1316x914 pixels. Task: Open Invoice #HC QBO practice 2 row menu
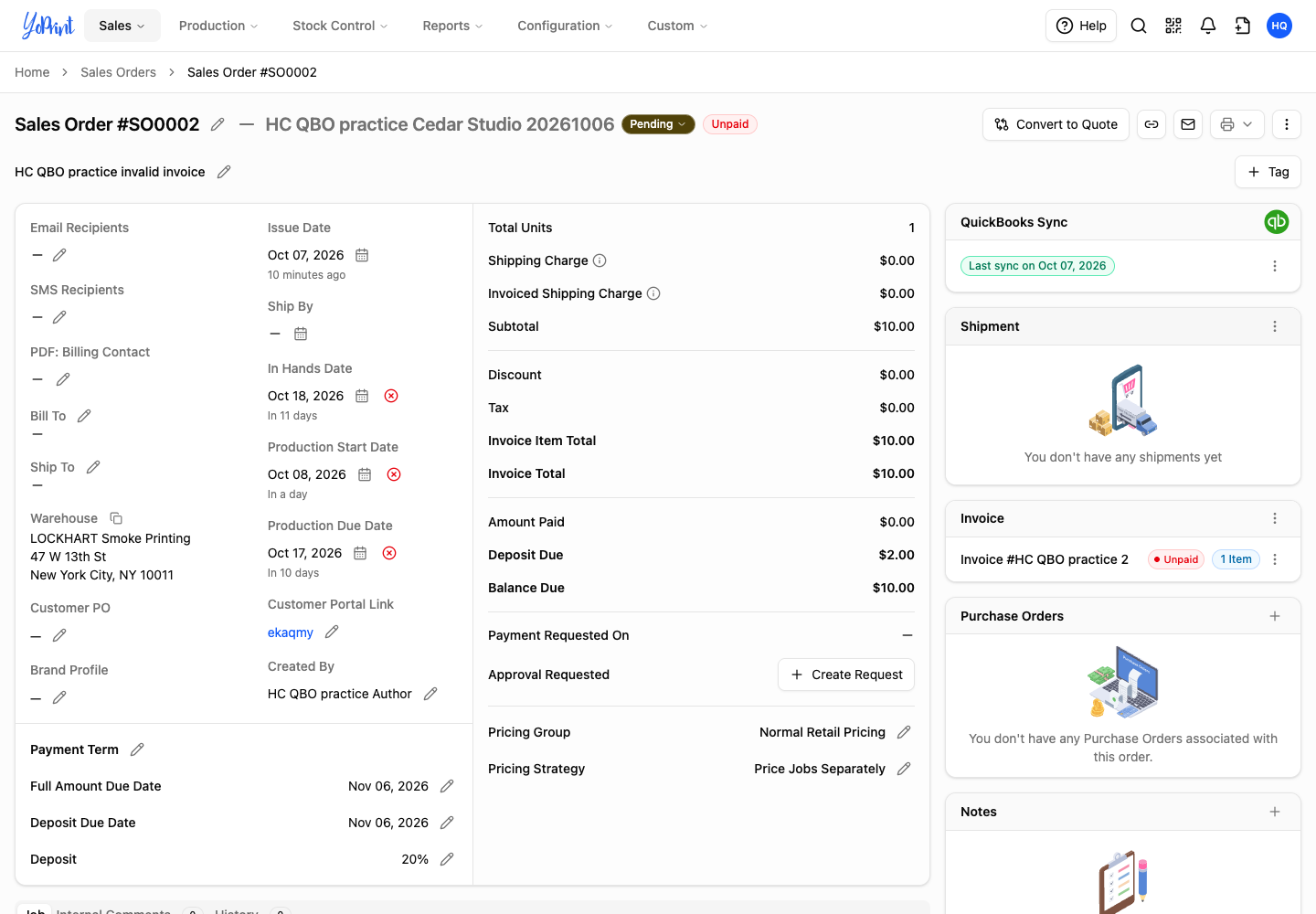click(1275, 559)
